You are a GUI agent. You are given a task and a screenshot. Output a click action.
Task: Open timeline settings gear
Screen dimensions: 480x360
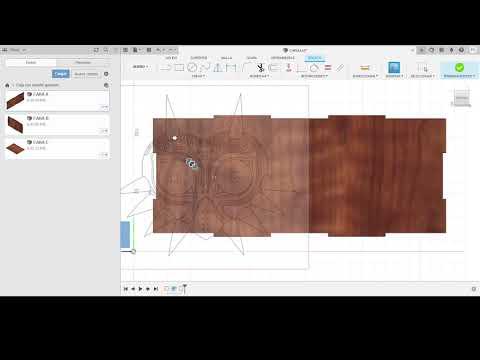click(x=474, y=289)
